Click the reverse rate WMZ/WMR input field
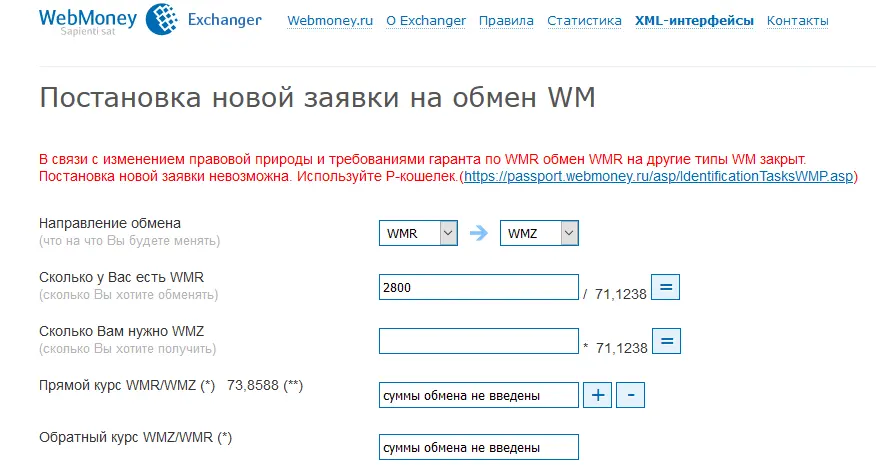This screenshot has width=876, height=470. [x=479, y=447]
